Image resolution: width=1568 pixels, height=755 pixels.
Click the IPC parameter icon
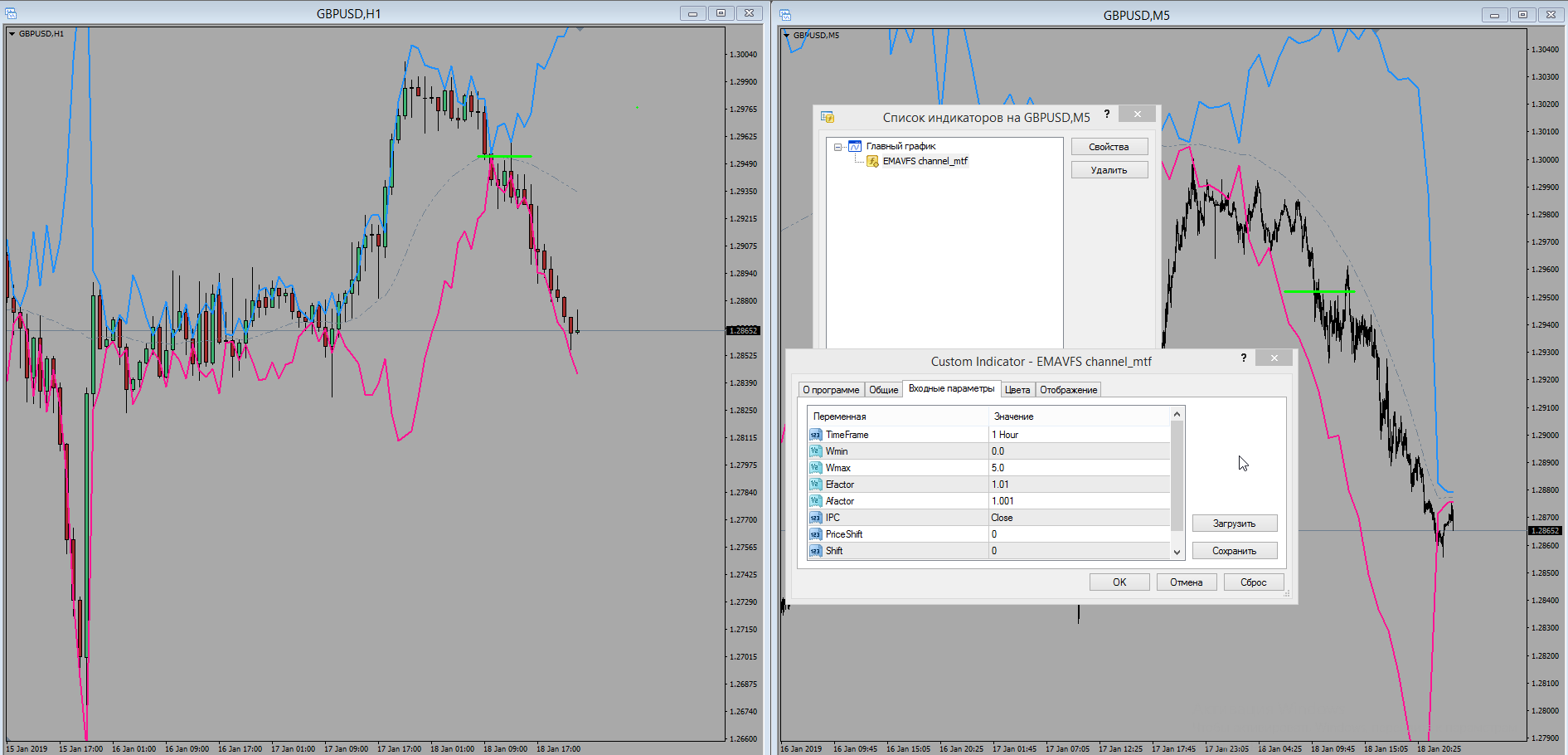pos(815,518)
